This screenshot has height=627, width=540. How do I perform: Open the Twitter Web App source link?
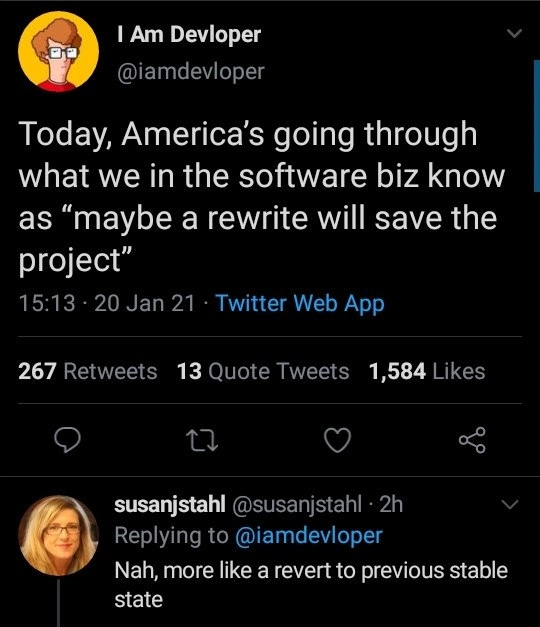click(300, 303)
